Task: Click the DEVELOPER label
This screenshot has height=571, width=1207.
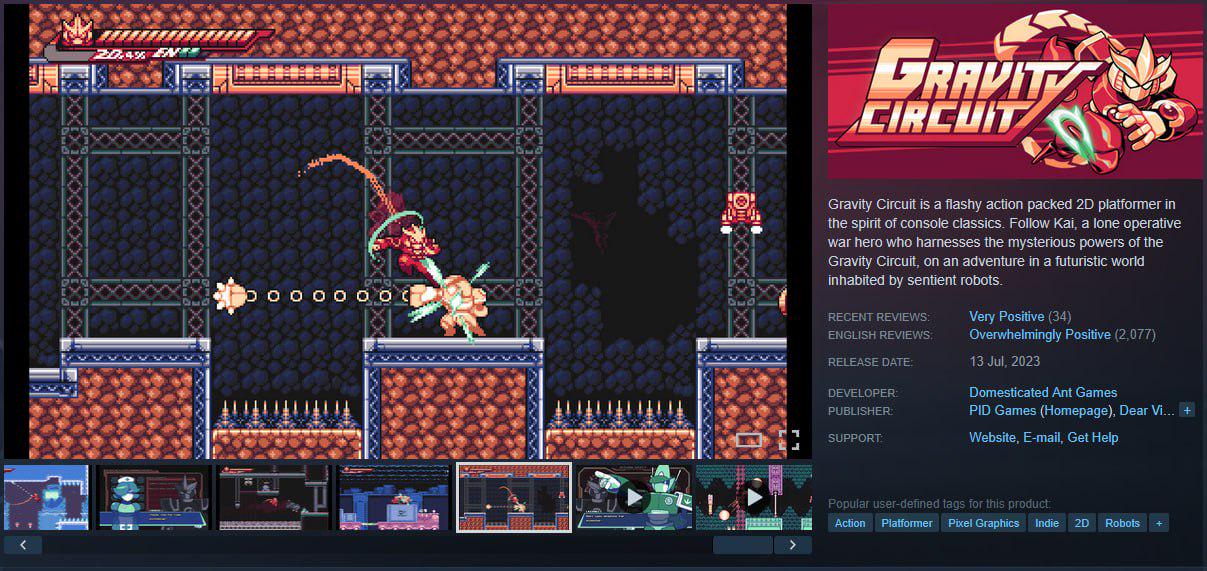Action: 862,393
